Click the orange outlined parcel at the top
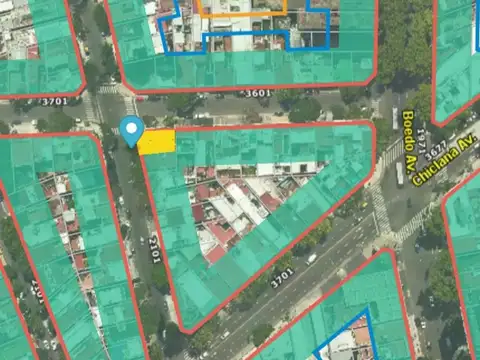Screen dimensions: 480x360 click(242, 7)
